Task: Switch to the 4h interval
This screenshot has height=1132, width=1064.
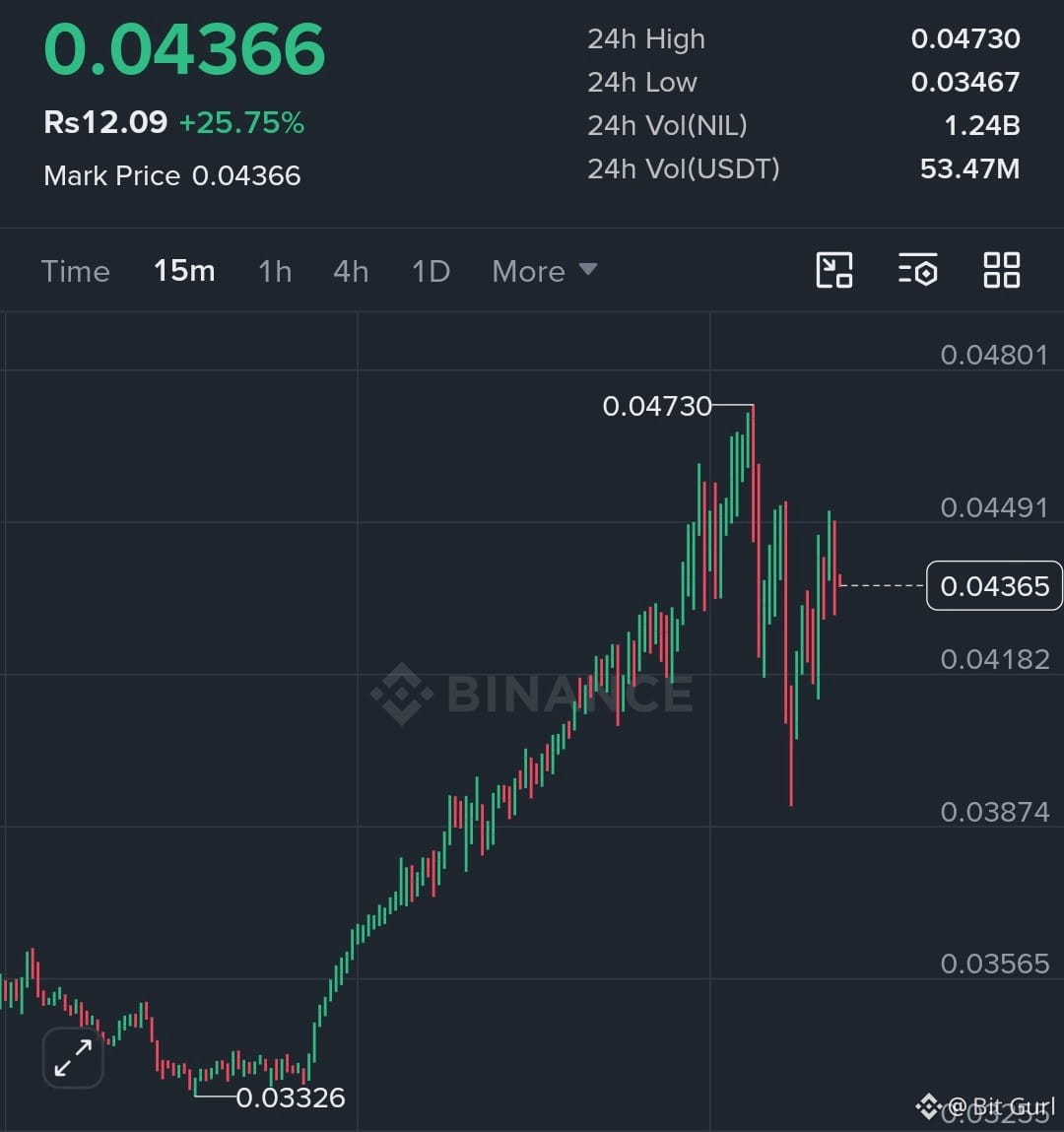Action: [352, 272]
